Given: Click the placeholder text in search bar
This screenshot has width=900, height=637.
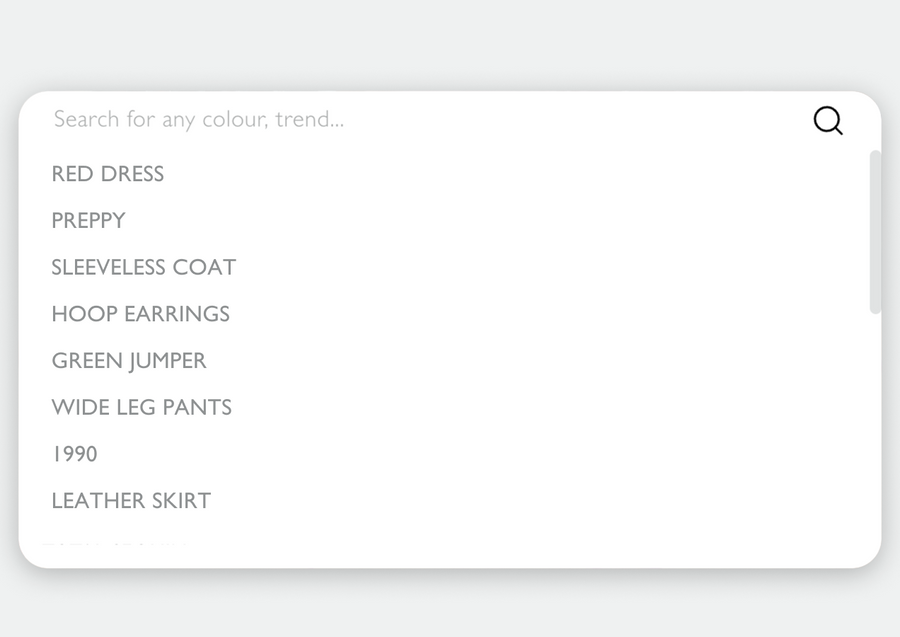Looking at the screenshot, I should pos(200,119).
